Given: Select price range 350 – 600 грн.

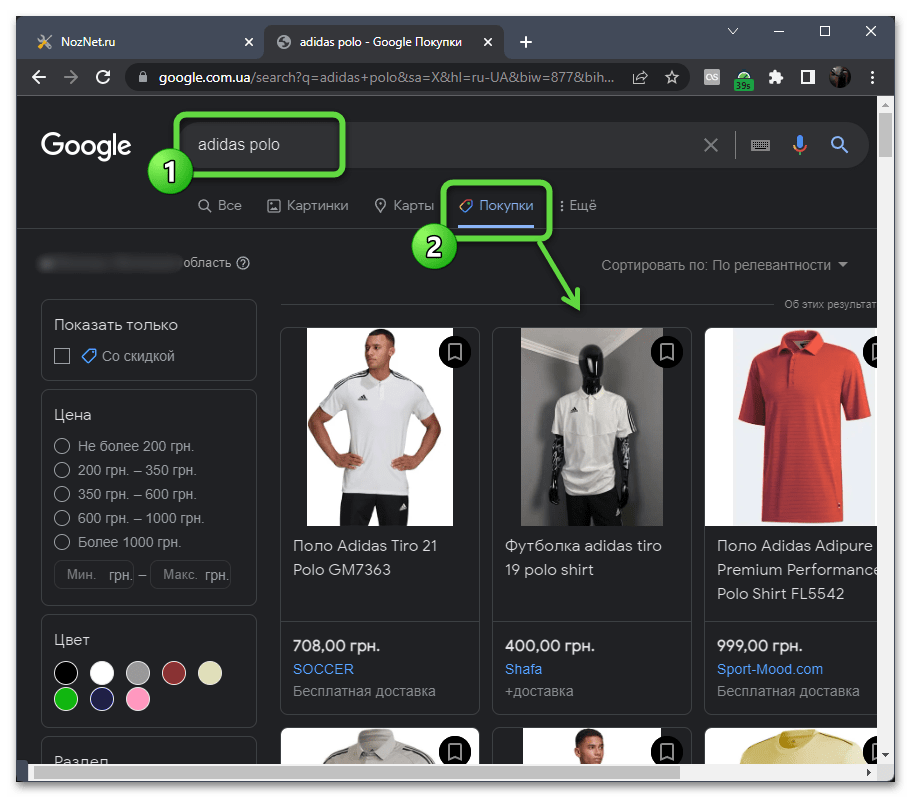Looking at the screenshot, I should pyautogui.click(x=62, y=494).
